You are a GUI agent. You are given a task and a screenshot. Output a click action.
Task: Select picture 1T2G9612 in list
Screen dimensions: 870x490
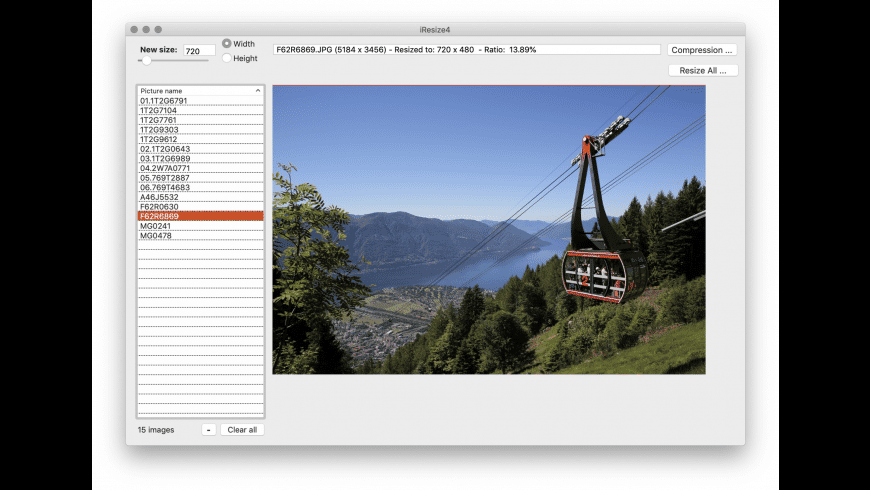pyautogui.click(x=200, y=139)
